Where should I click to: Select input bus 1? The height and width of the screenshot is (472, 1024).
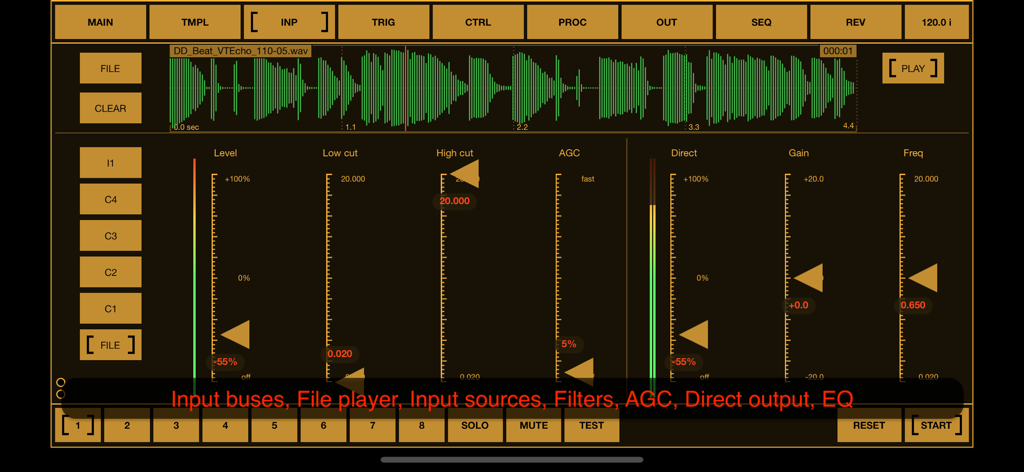[x=78, y=426]
